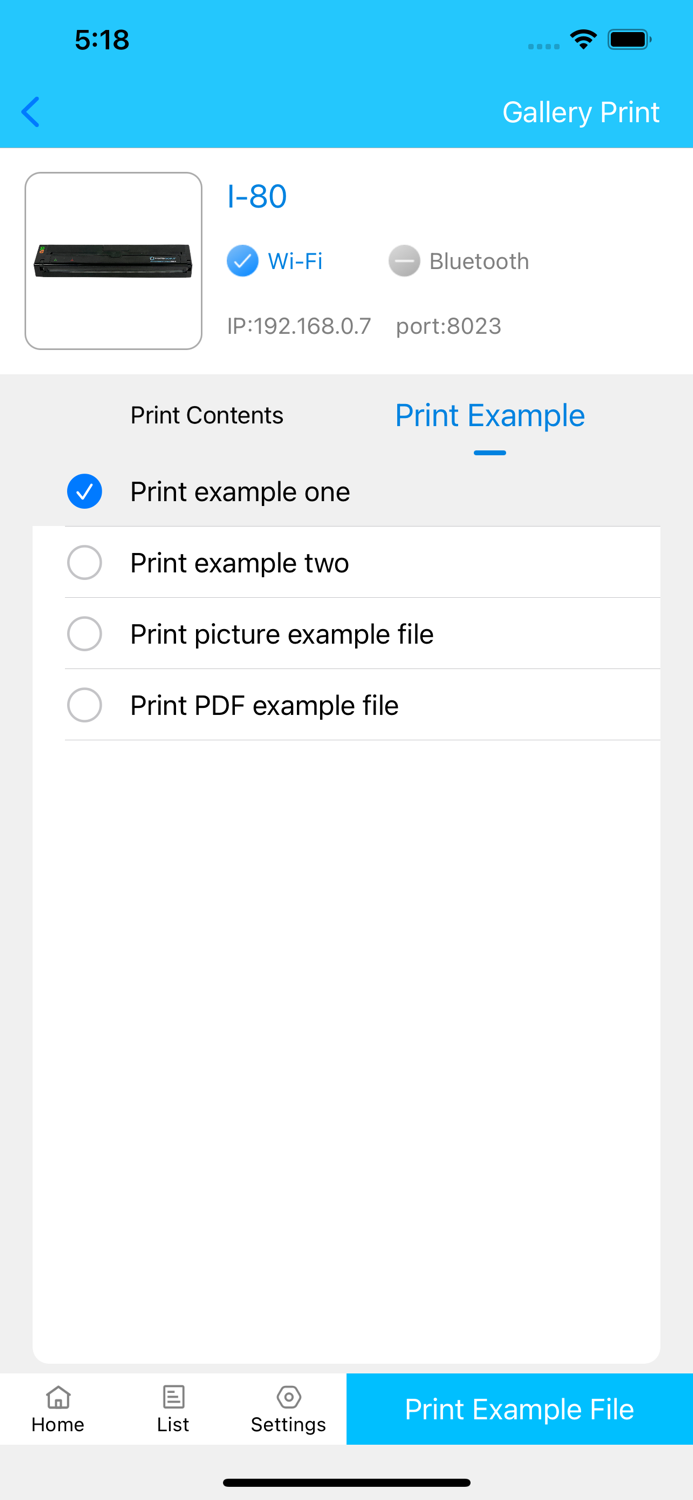The image size is (693, 1500).
Task: Select Print PDF example file option
Action: [85, 705]
